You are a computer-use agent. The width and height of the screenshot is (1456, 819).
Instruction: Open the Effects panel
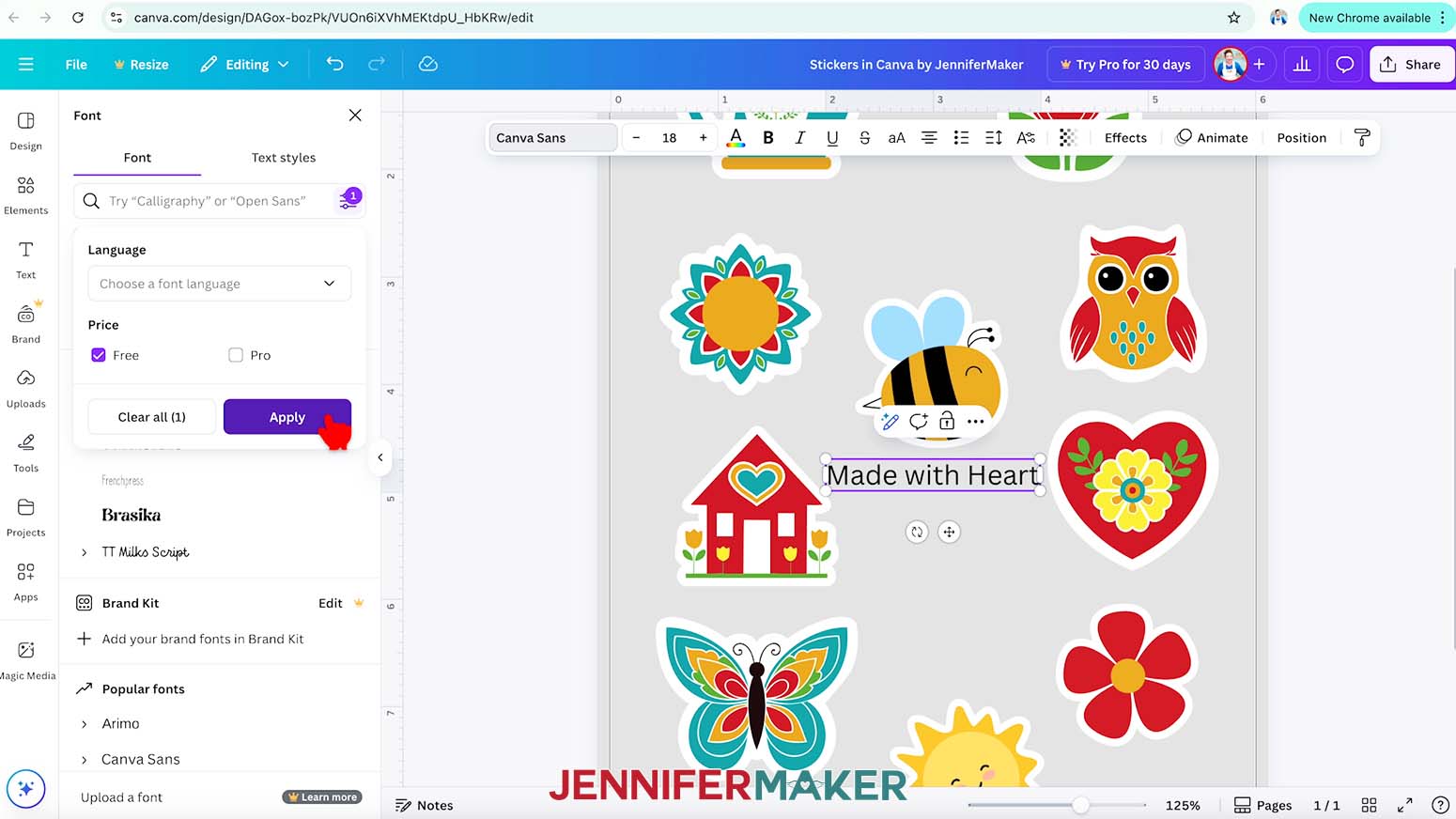[x=1125, y=138]
